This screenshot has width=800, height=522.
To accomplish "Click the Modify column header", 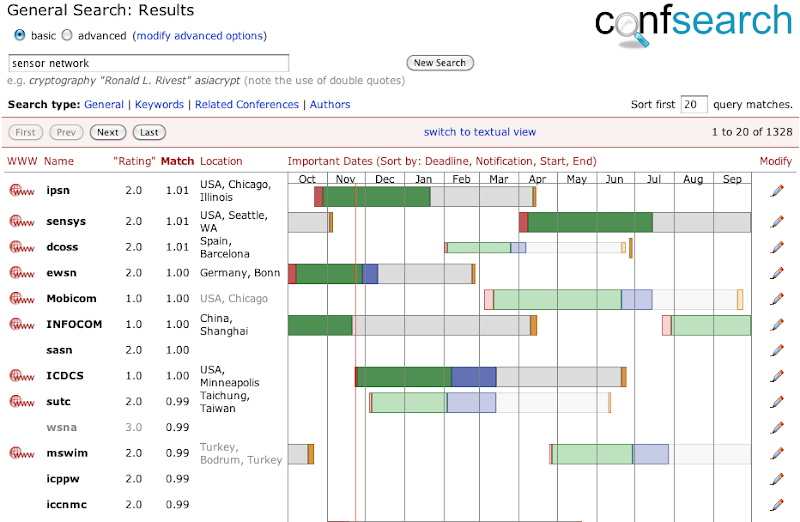I will click(x=776, y=161).
